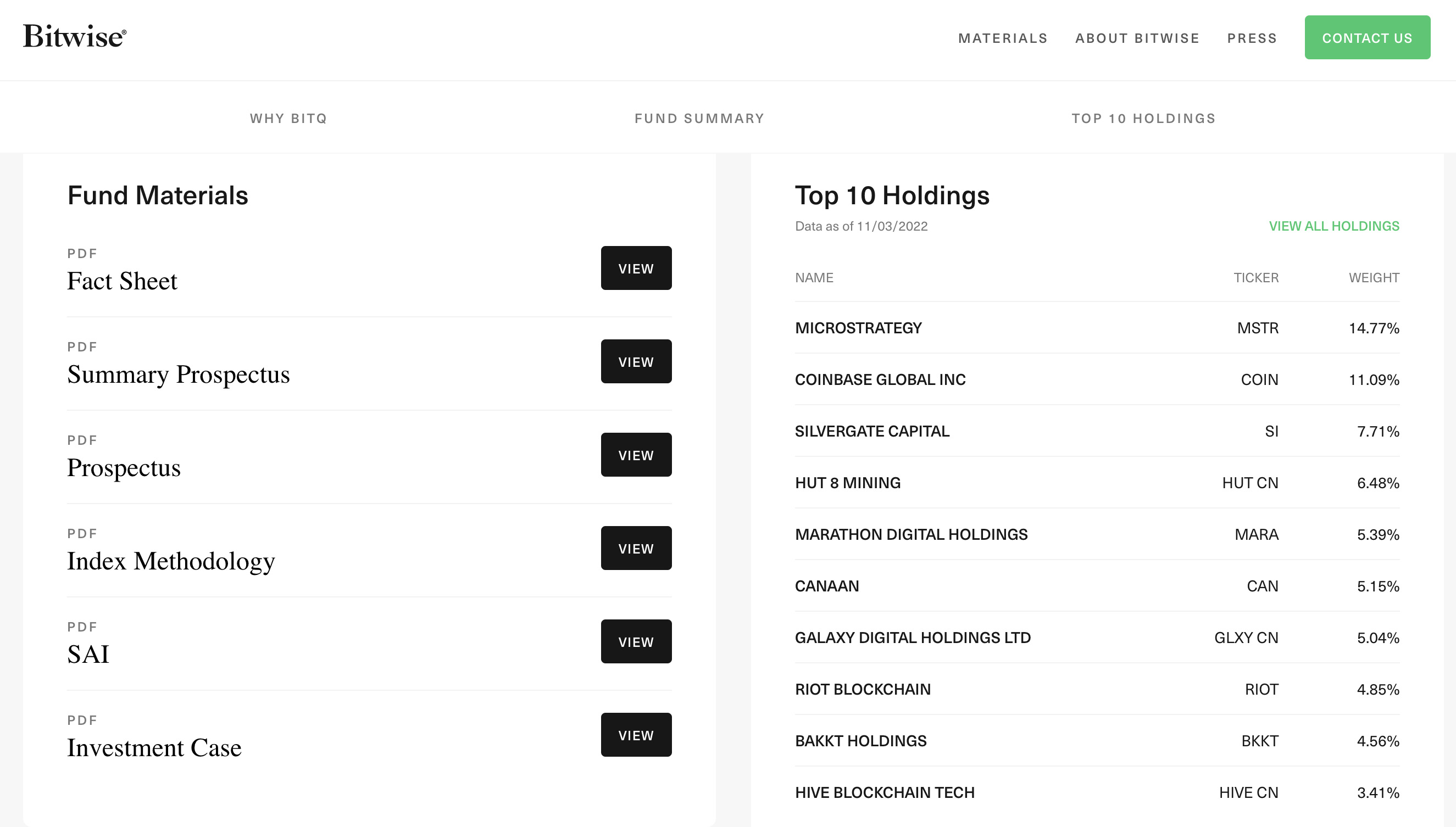Click the Weight column header
Screen dimensions: 1456x827
[x=1373, y=278]
